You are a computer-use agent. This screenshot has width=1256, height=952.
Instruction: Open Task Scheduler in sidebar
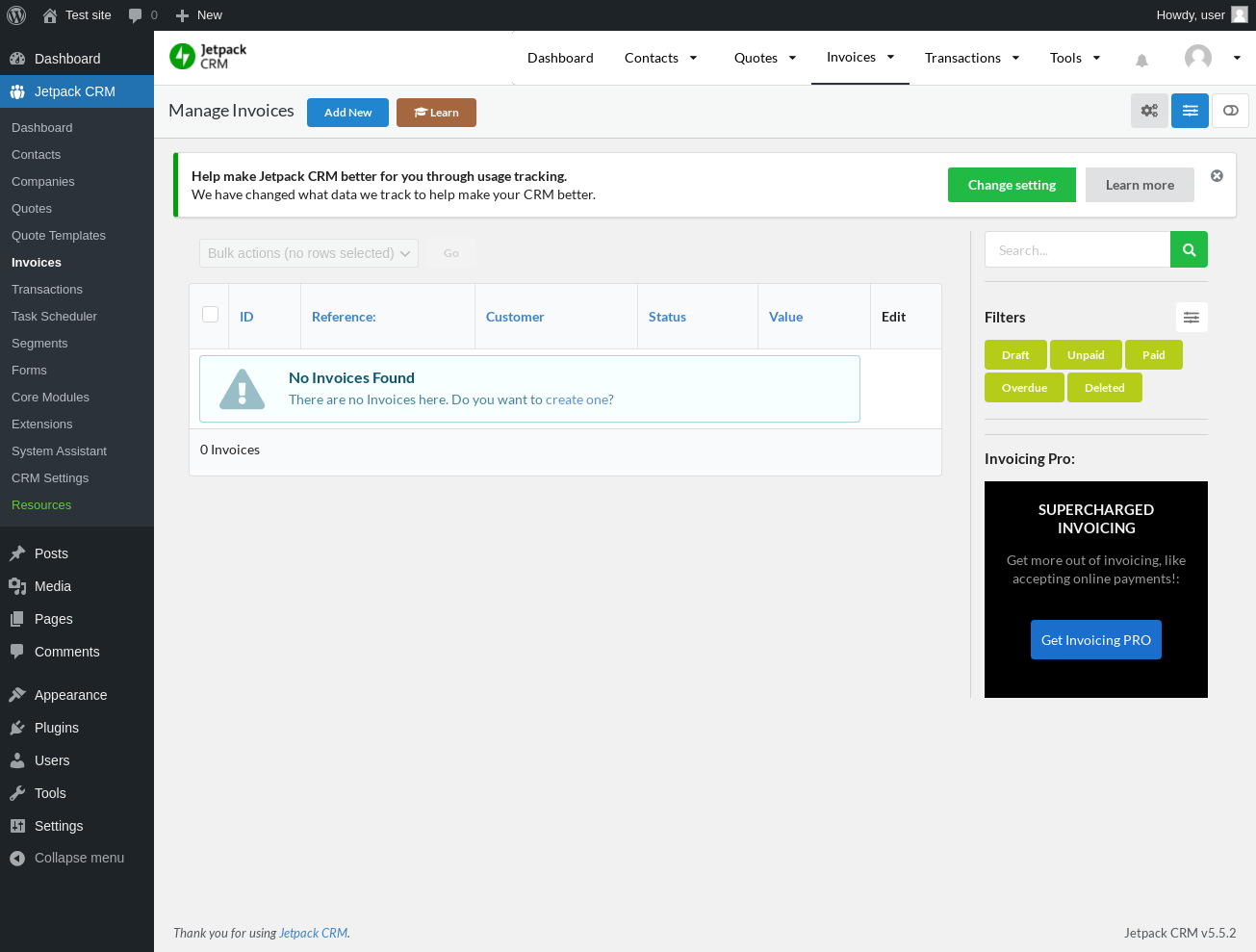pyautogui.click(x=54, y=317)
